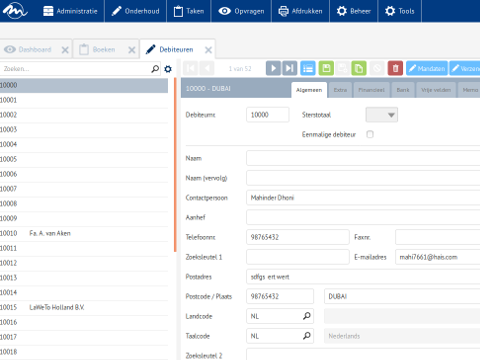Open the Onderhoud menu
The width and height of the screenshot is (480, 360).
tap(135, 11)
